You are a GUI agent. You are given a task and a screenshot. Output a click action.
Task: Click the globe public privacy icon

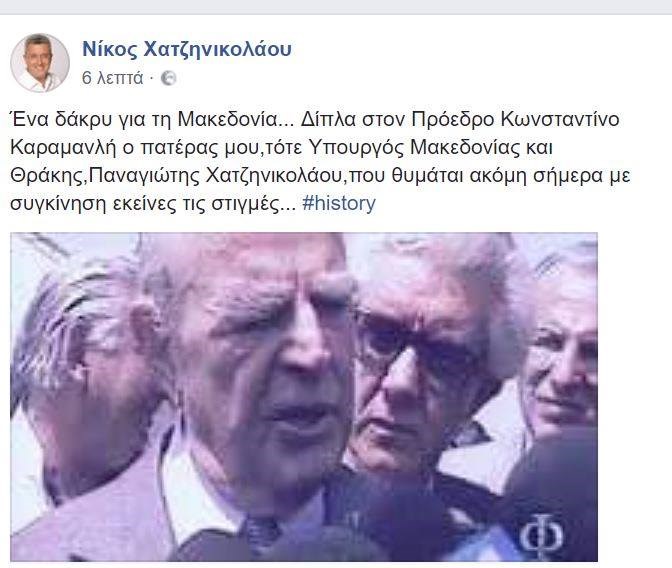tap(168, 78)
